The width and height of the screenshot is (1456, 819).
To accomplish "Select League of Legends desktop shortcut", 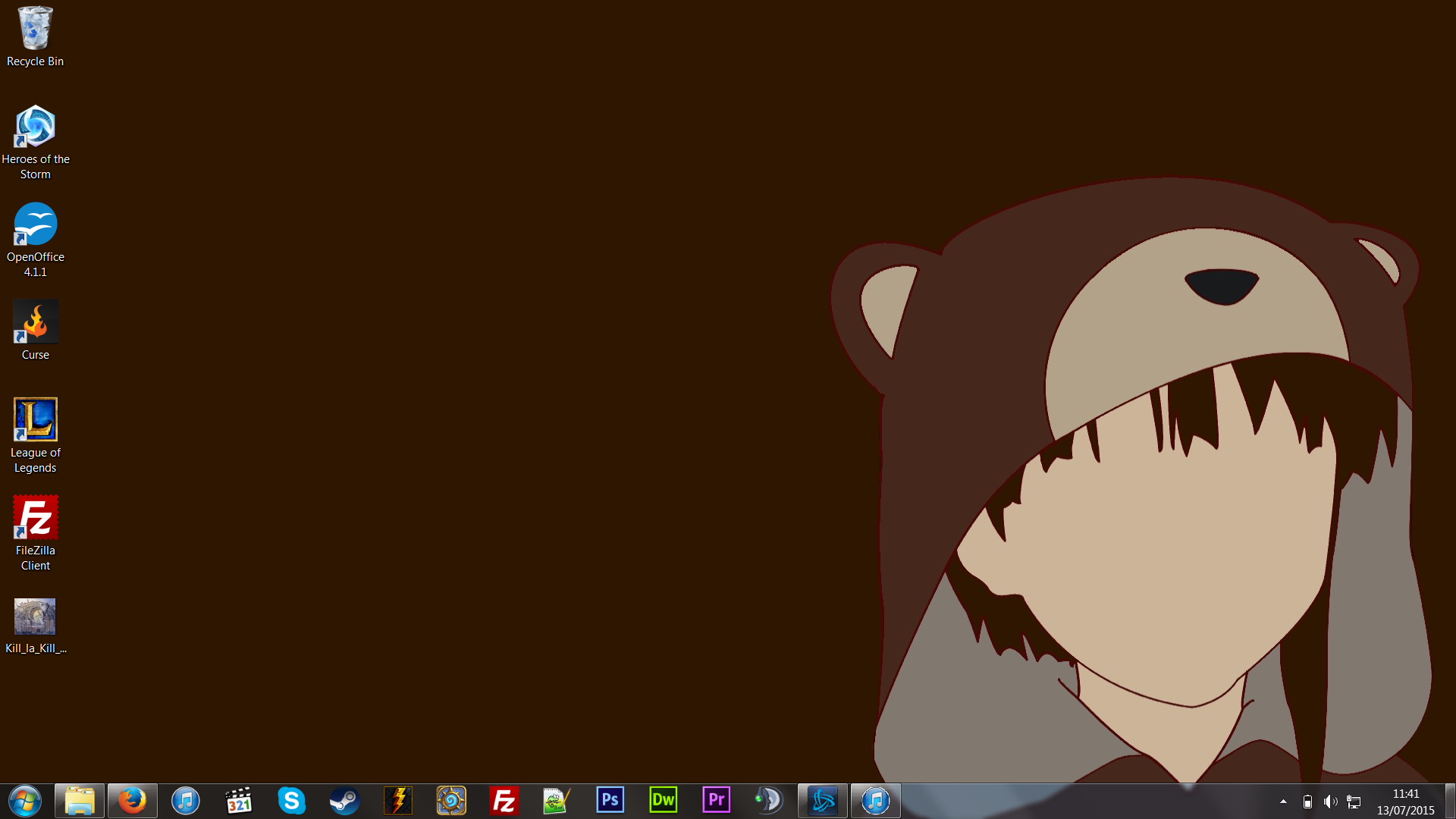I will point(35,436).
